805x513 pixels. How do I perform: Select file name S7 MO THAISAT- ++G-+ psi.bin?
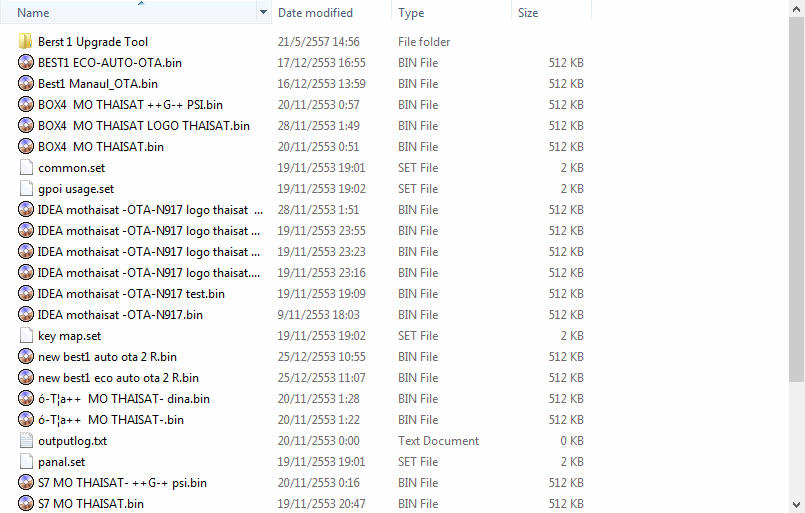coord(122,483)
